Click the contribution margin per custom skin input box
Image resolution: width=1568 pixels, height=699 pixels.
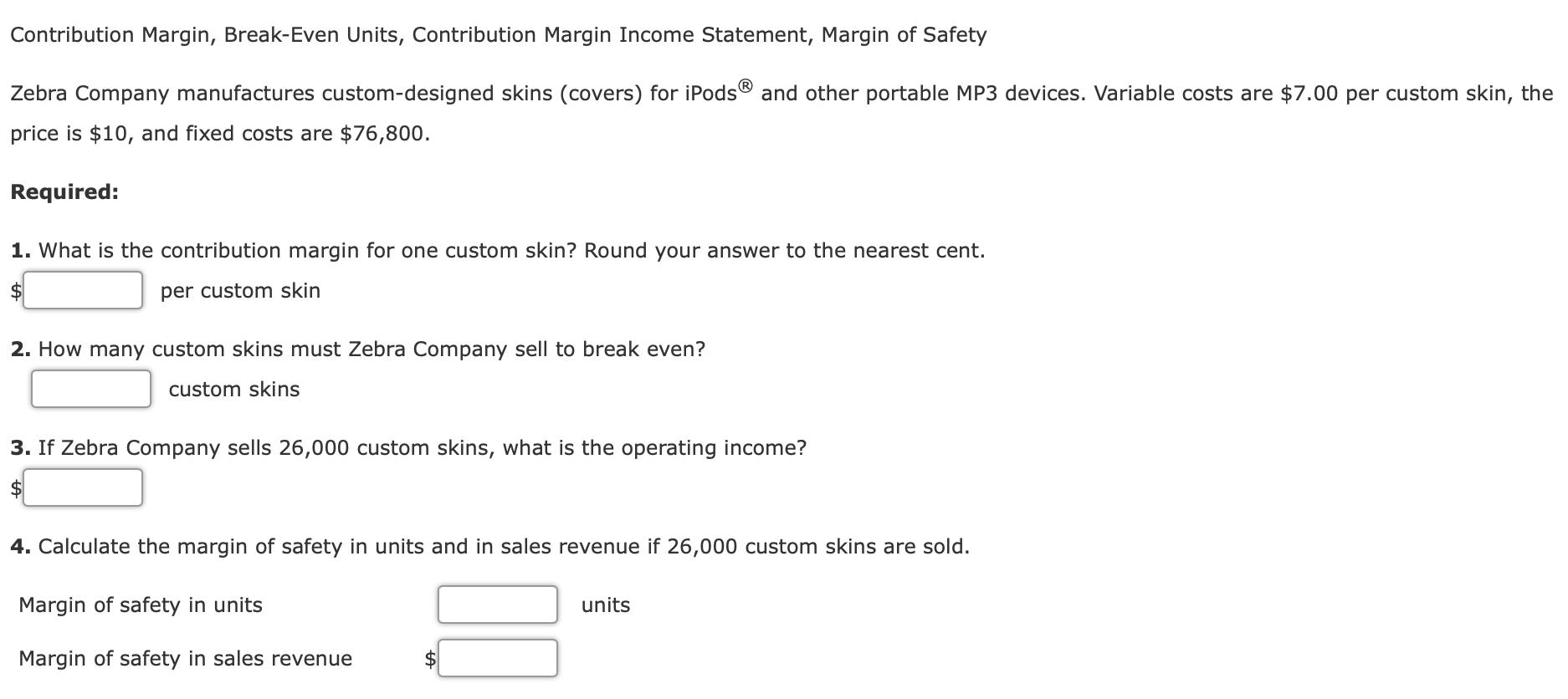click(x=83, y=291)
